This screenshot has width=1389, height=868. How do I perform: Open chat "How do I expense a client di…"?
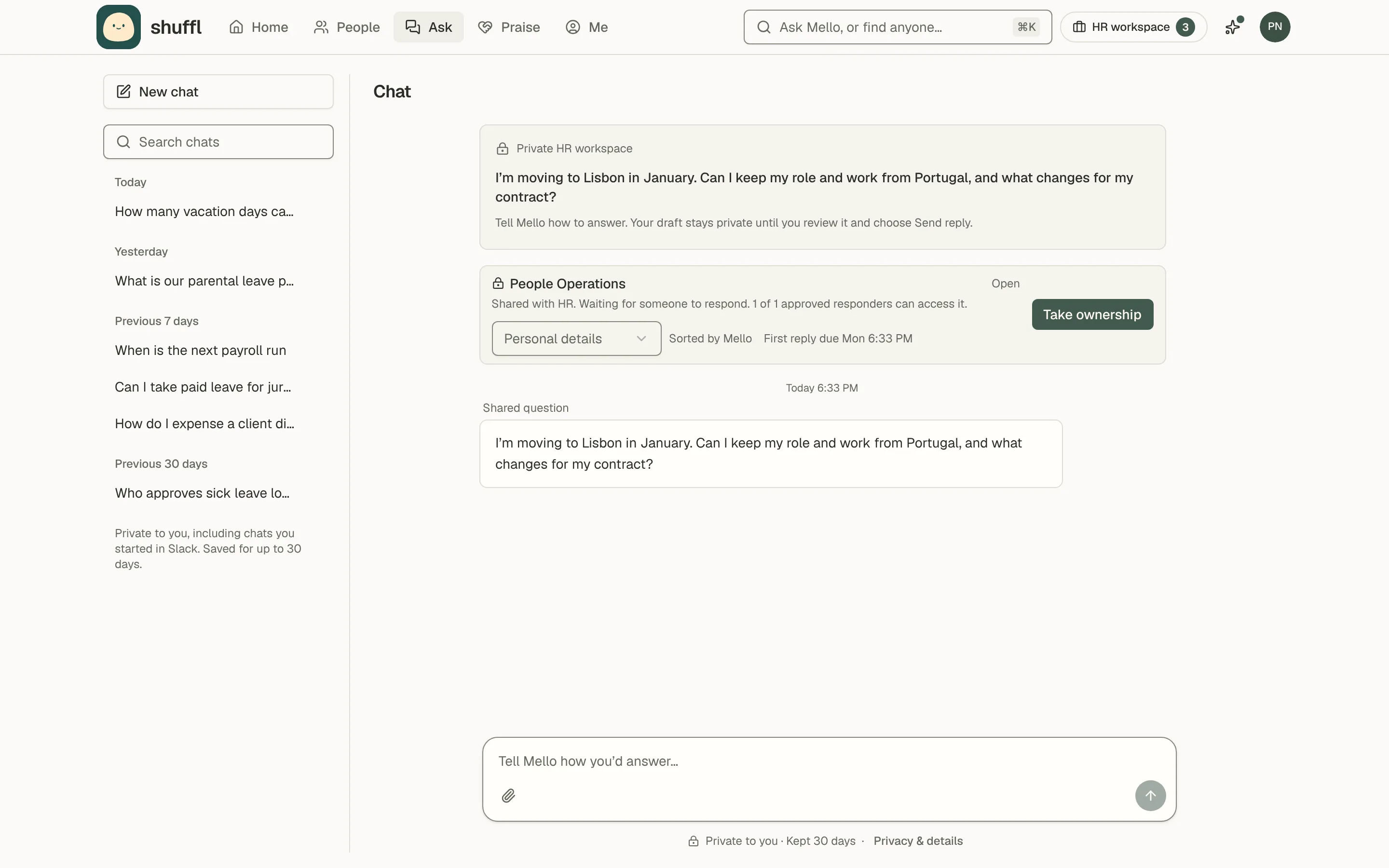click(x=204, y=424)
